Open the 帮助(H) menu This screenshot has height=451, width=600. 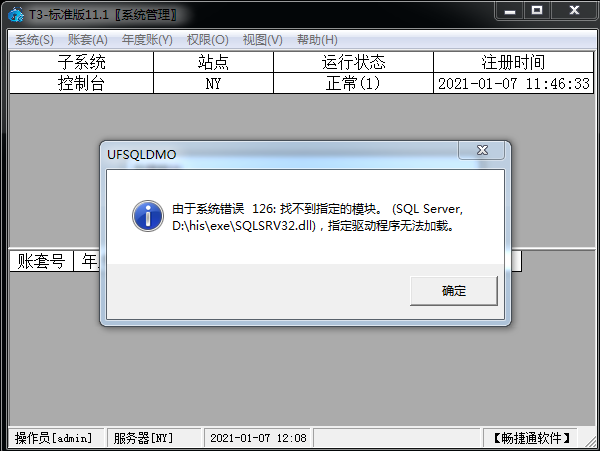point(317,40)
